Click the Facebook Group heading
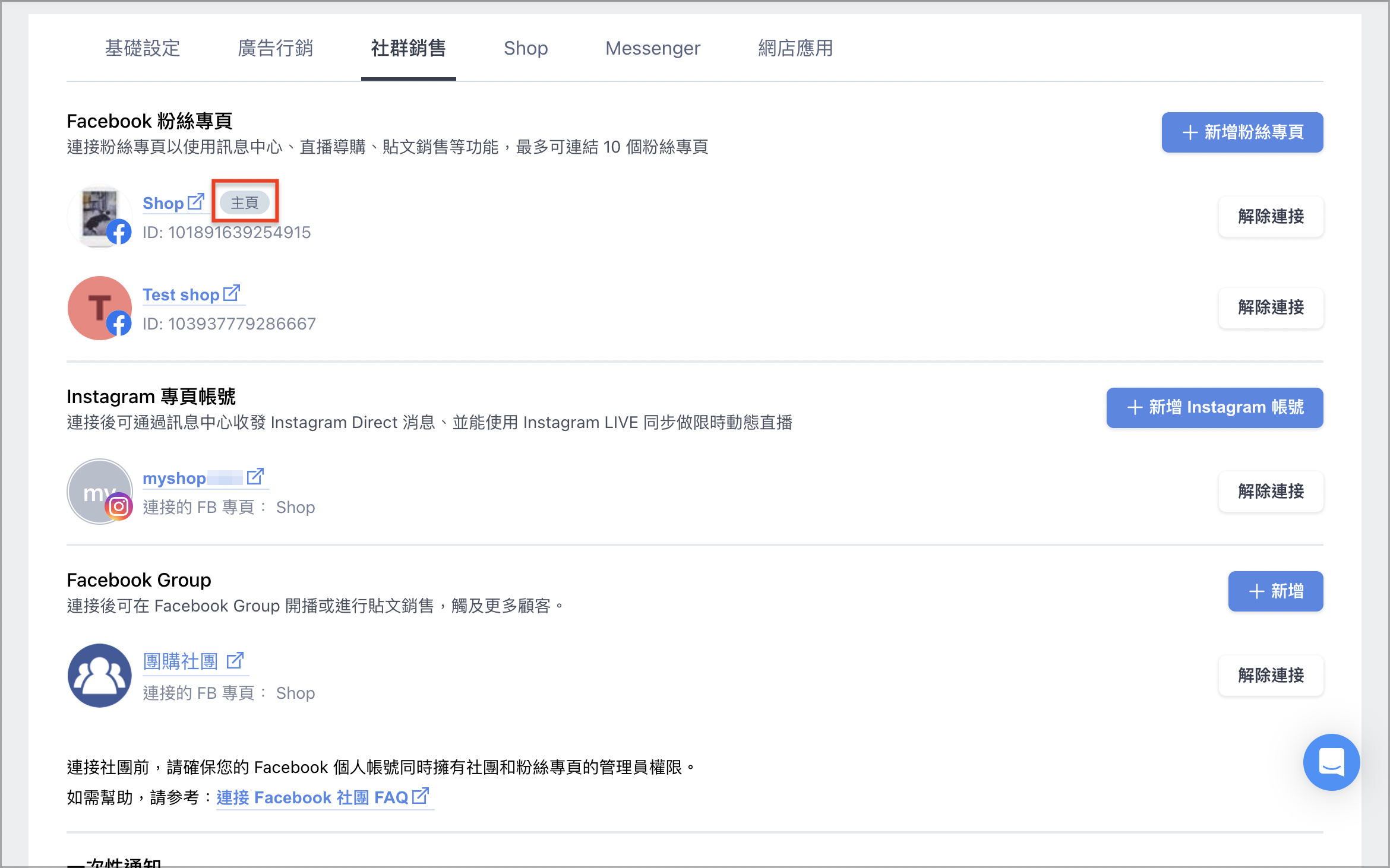1390x868 pixels. point(139,580)
